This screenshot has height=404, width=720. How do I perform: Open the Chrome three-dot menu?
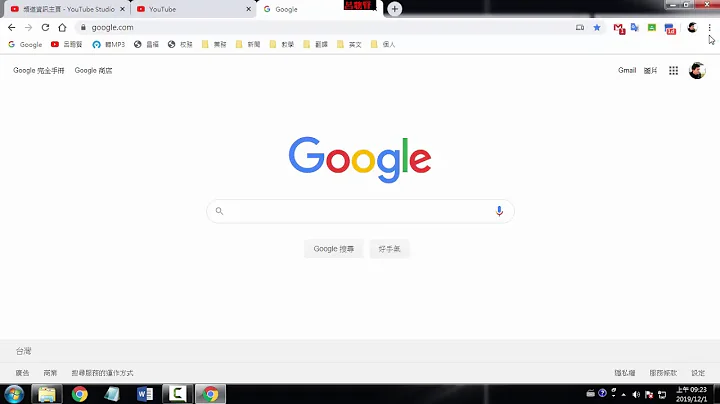click(709, 28)
